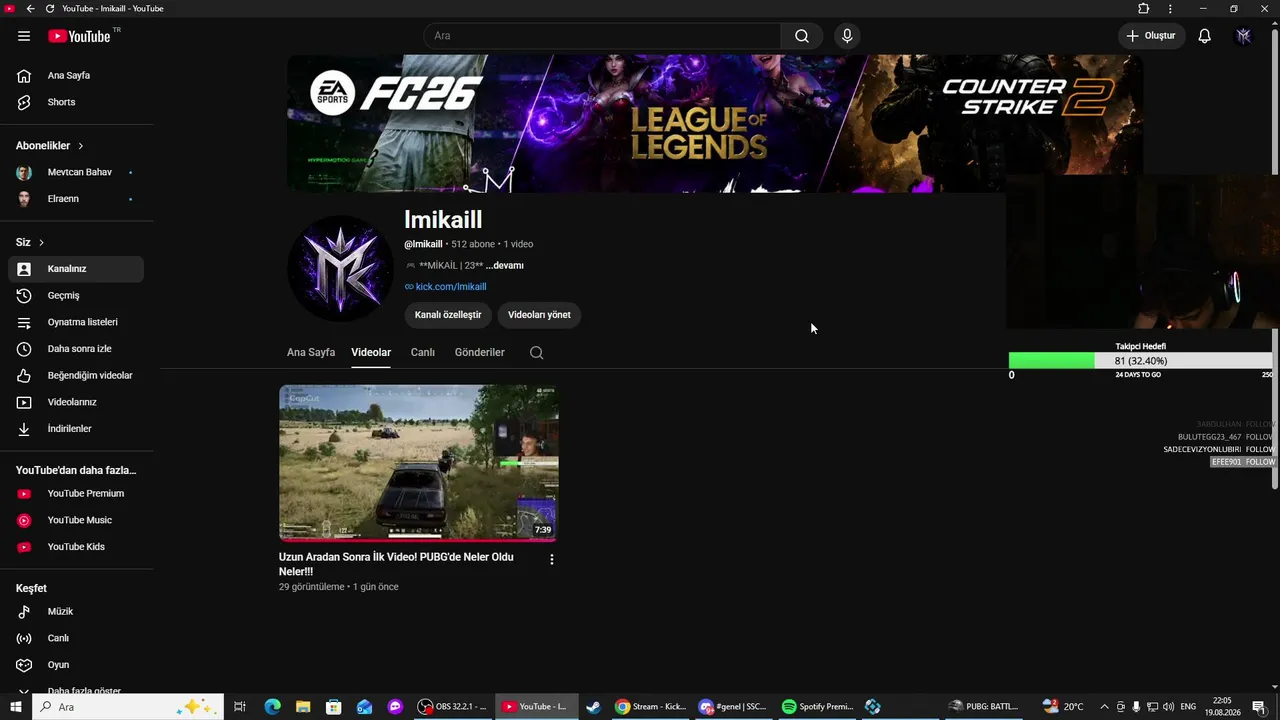
Task: Open the Windows Start menu
Action: pos(16,707)
